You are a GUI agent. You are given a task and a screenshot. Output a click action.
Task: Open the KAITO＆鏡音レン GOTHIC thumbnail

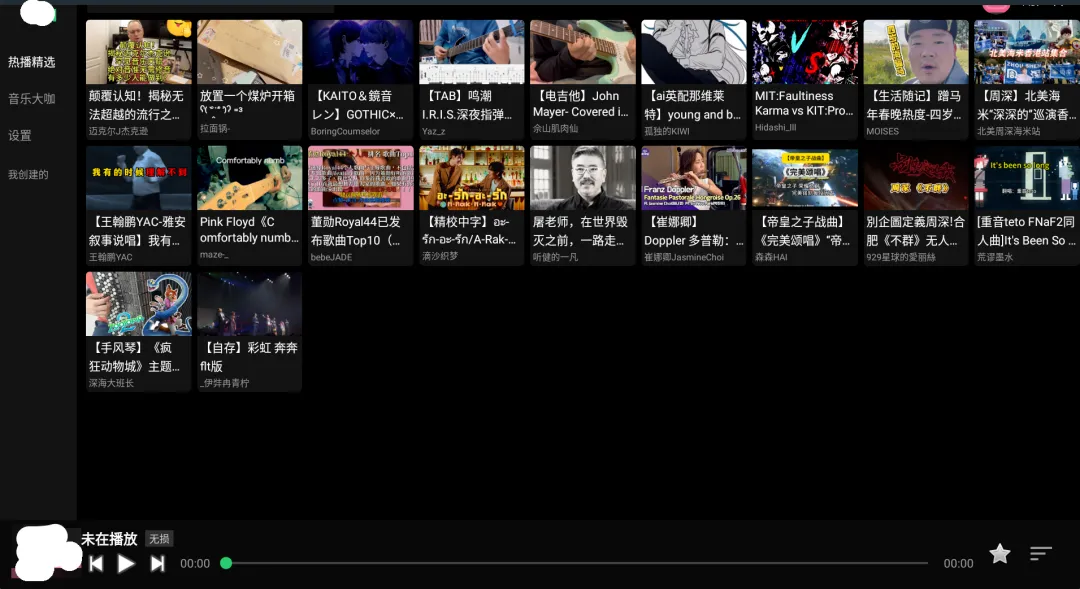(x=361, y=52)
